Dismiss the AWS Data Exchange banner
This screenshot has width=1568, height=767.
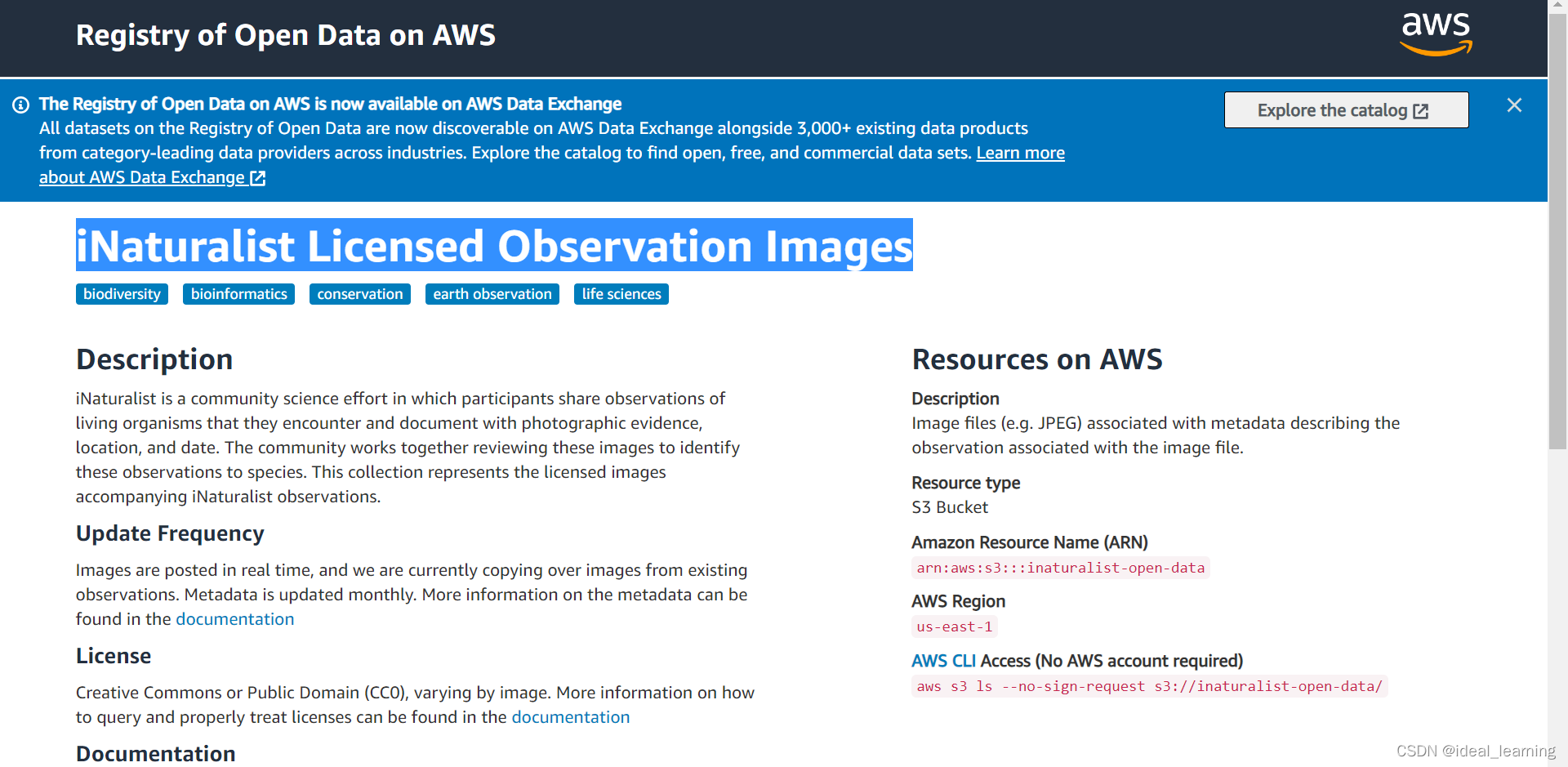[x=1514, y=105]
